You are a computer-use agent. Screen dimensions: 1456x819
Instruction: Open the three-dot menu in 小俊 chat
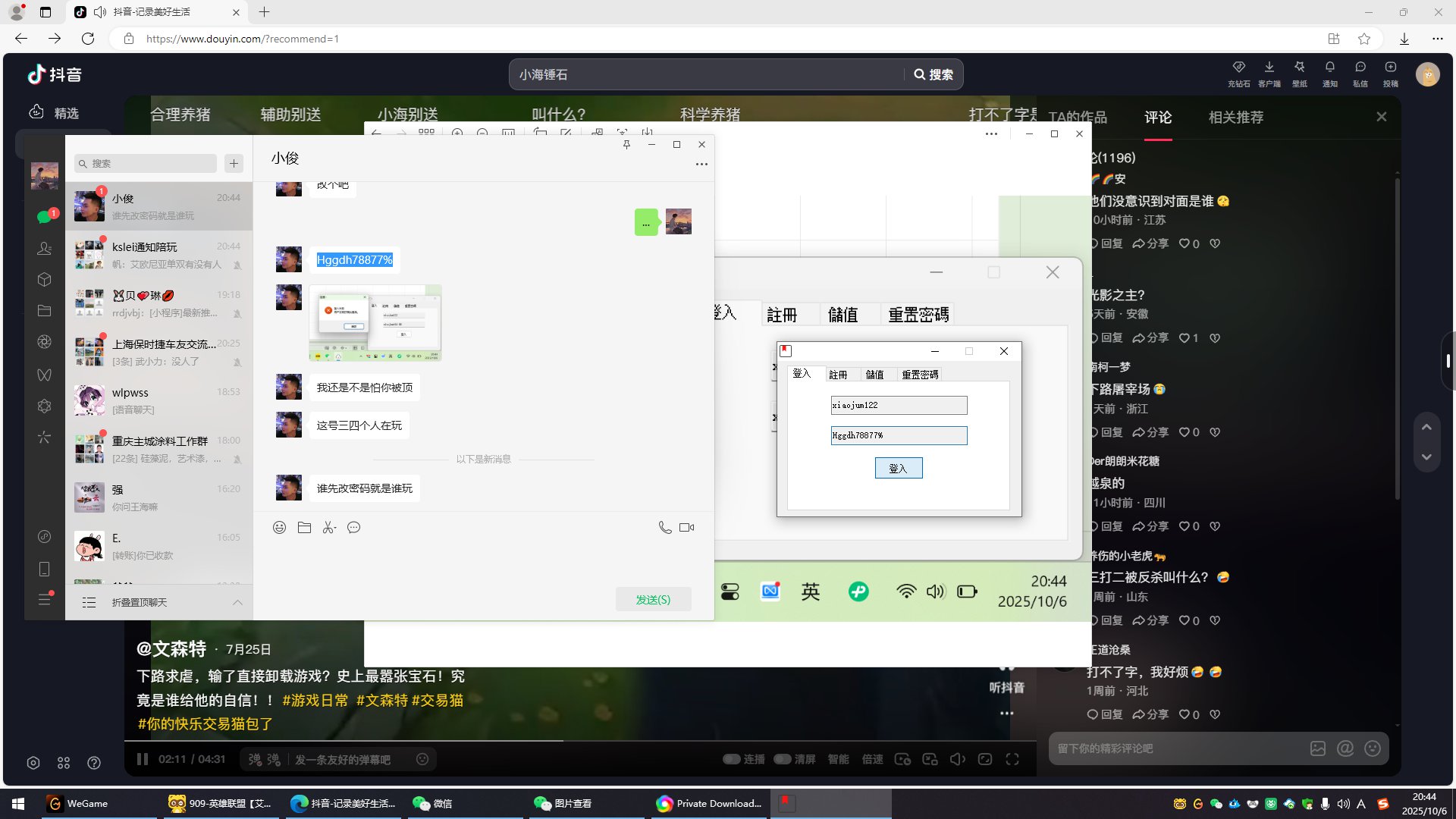click(x=701, y=164)
